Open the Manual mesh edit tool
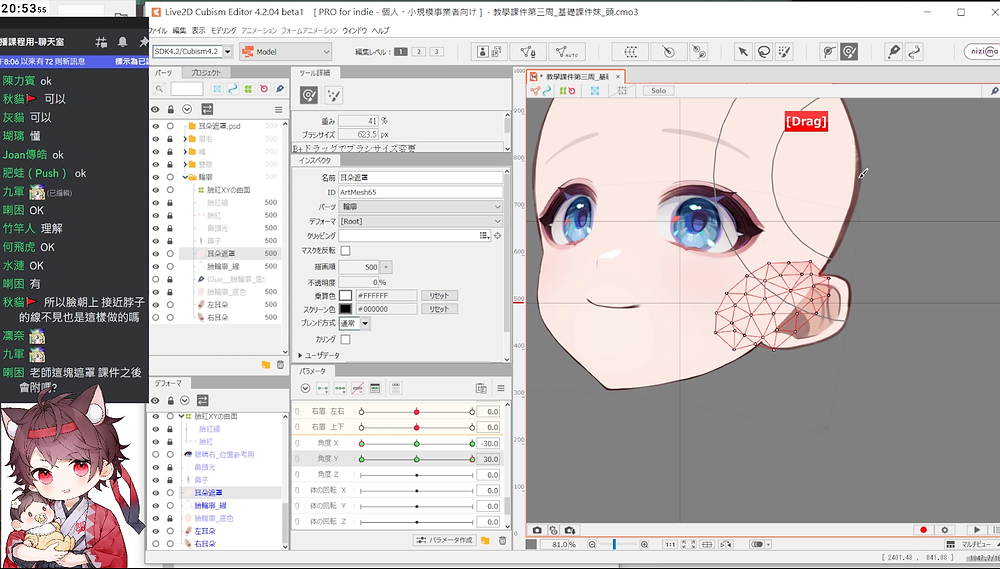The height and width of the screenshot is (569, 1000). pyautogui.click(x=528, y=52)
